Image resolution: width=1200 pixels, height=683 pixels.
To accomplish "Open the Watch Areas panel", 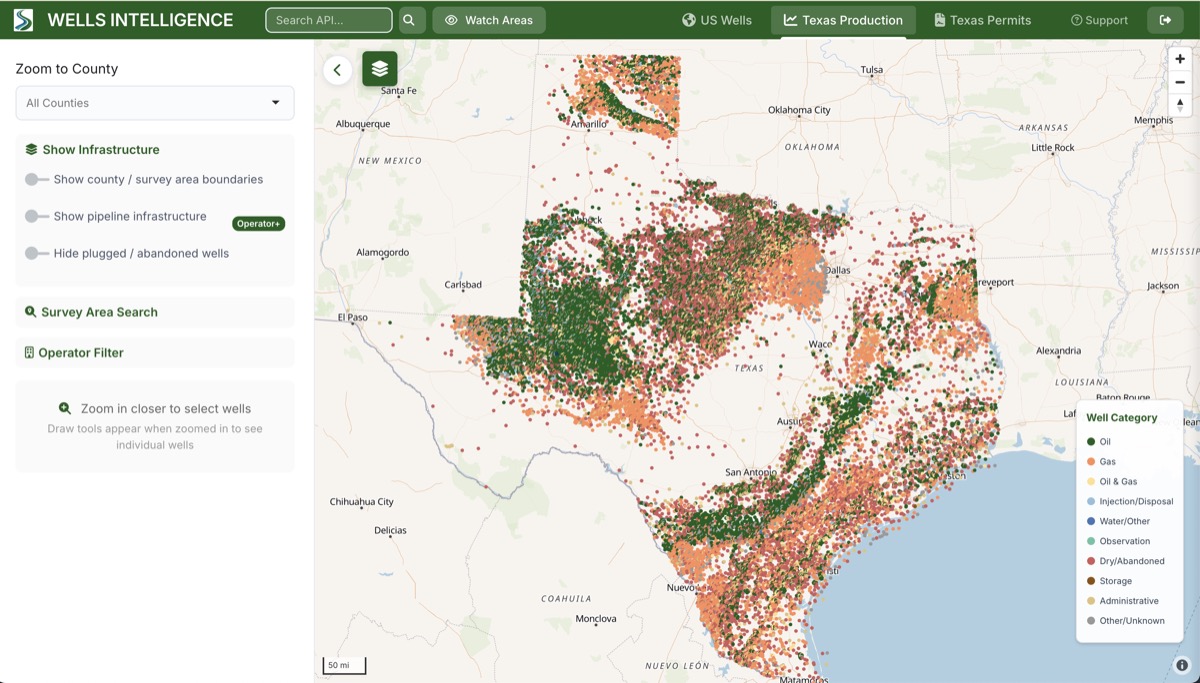I will click(489, 19).
